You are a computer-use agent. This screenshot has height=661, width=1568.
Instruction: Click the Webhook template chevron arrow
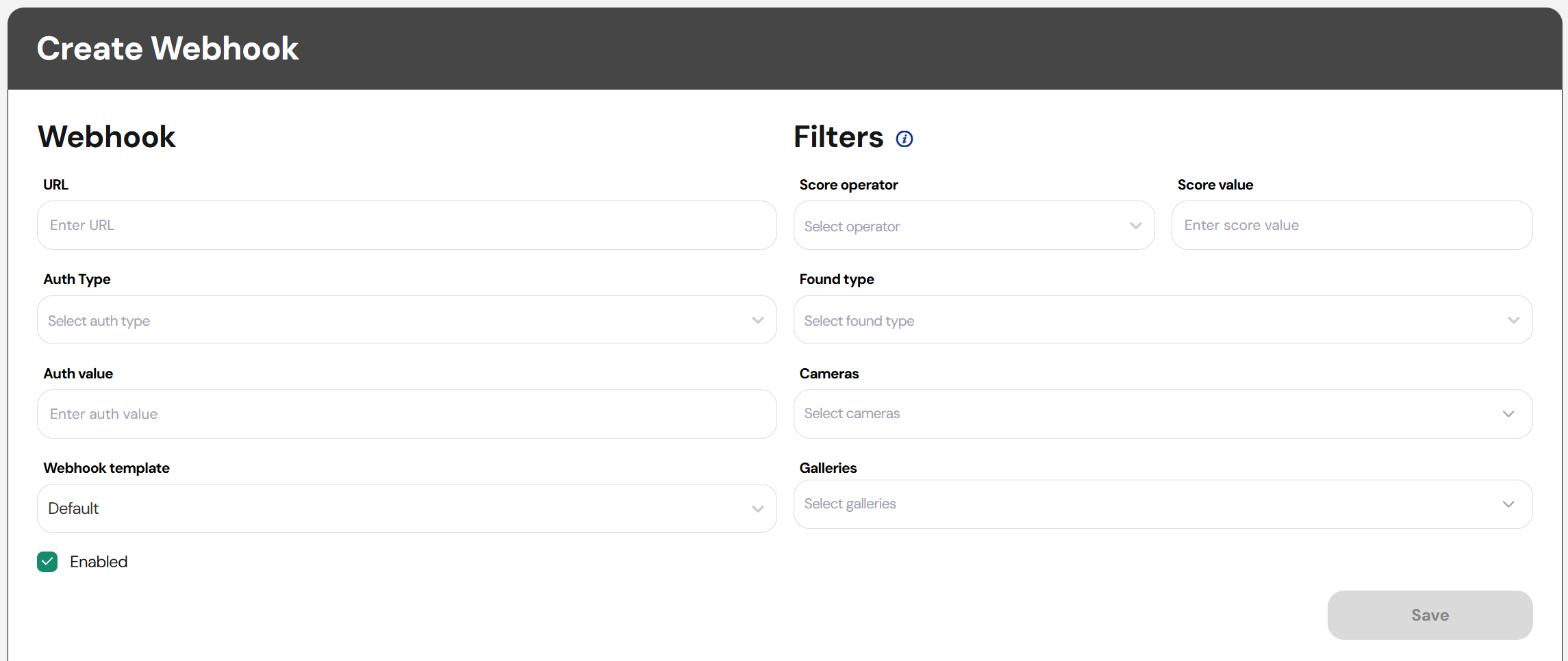point(757,509)
